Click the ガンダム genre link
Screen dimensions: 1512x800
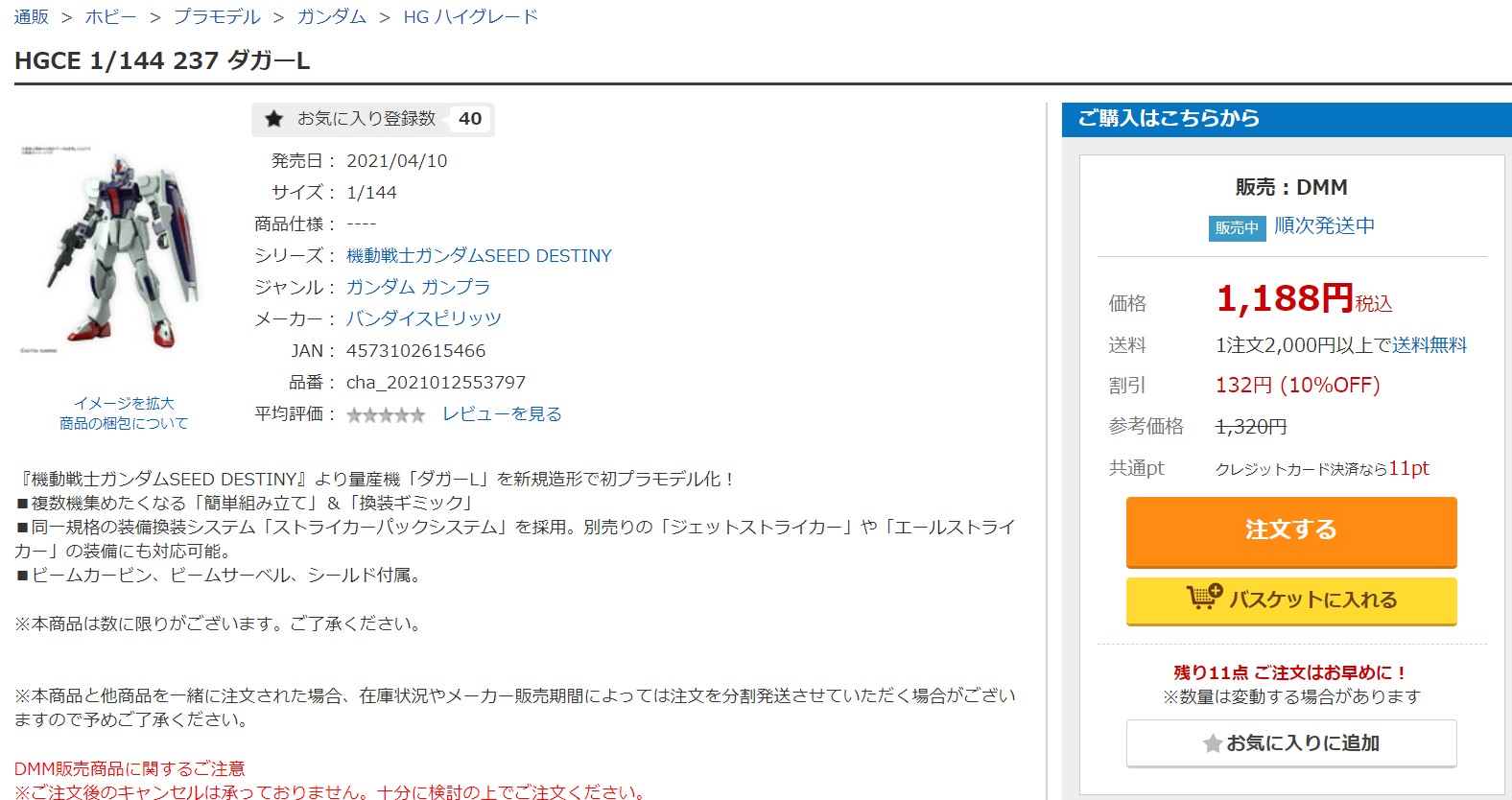[381, 288]
